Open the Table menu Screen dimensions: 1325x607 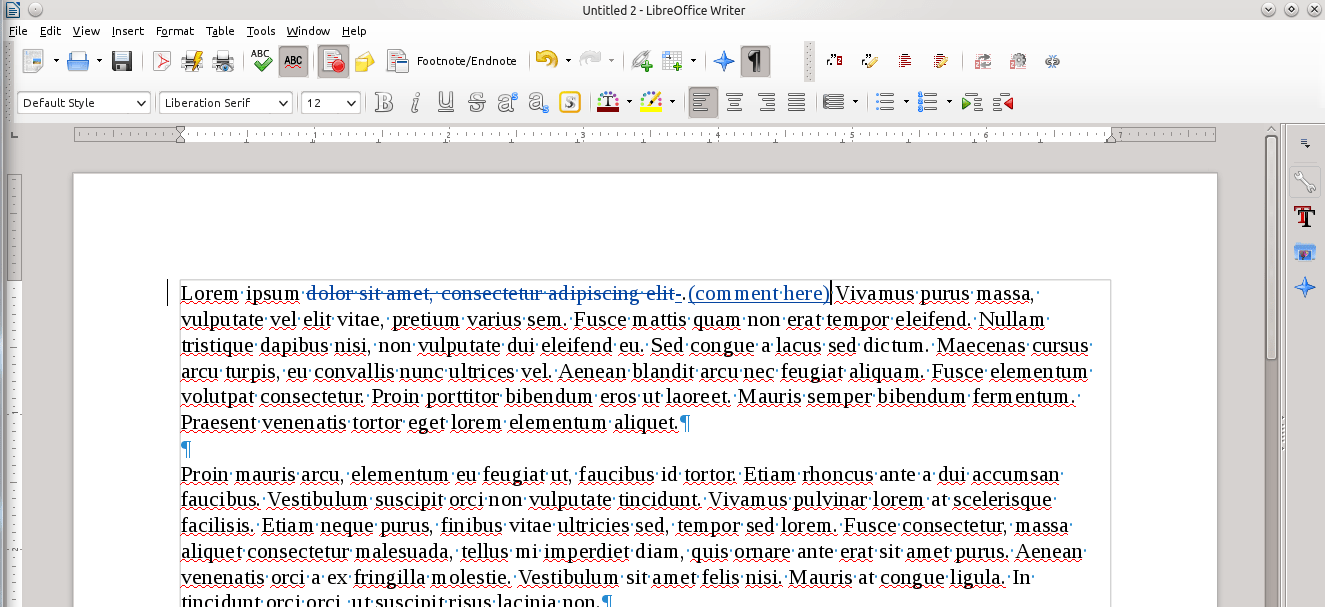(220, 31)
